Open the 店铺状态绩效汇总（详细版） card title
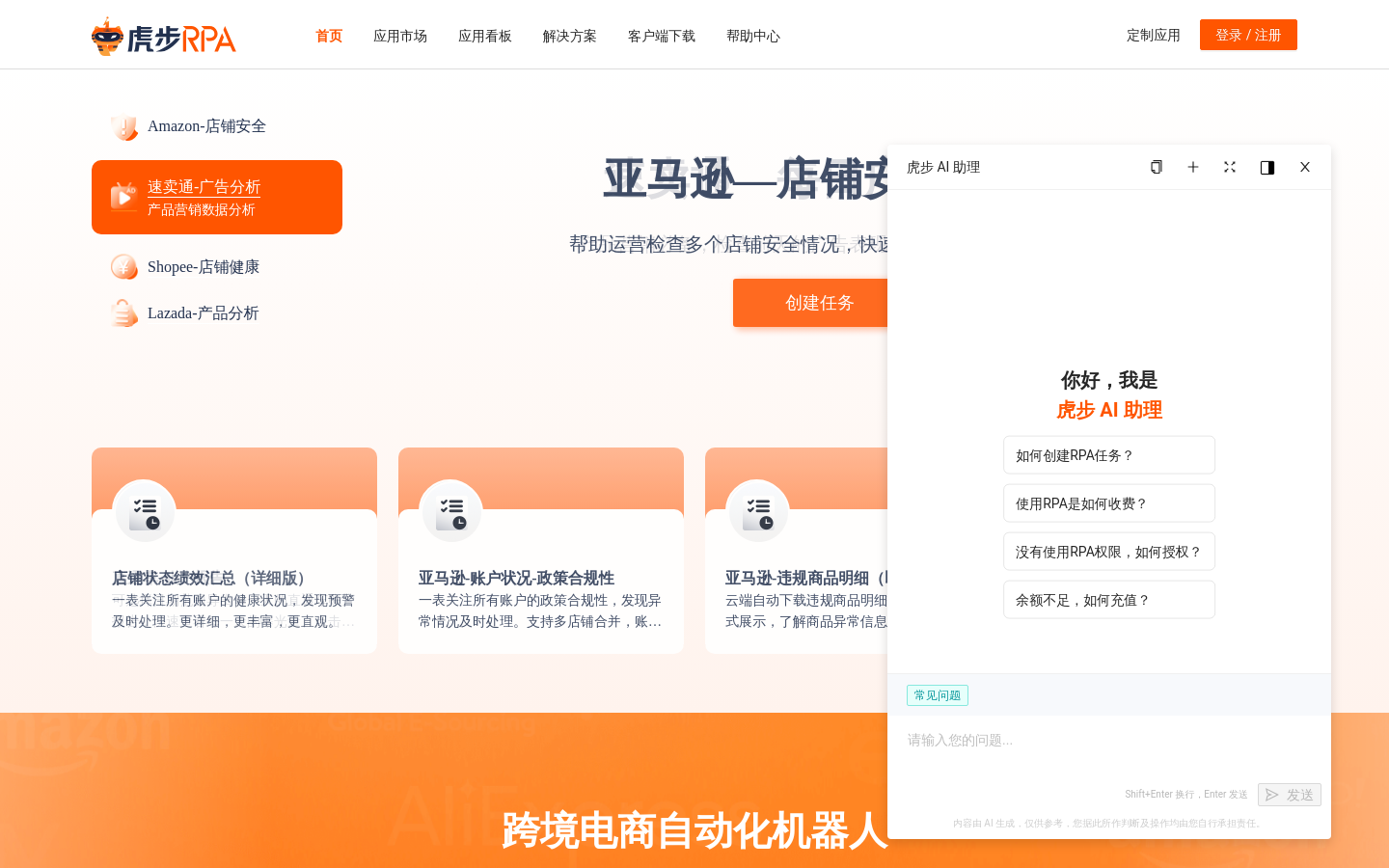Viewport: 1389px width, 868px height. coord(212,578)
